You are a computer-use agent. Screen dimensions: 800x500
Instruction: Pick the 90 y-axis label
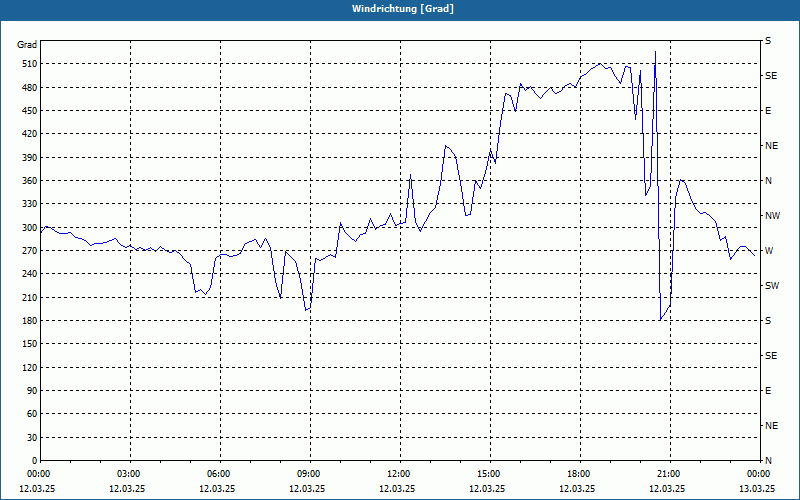33,391
